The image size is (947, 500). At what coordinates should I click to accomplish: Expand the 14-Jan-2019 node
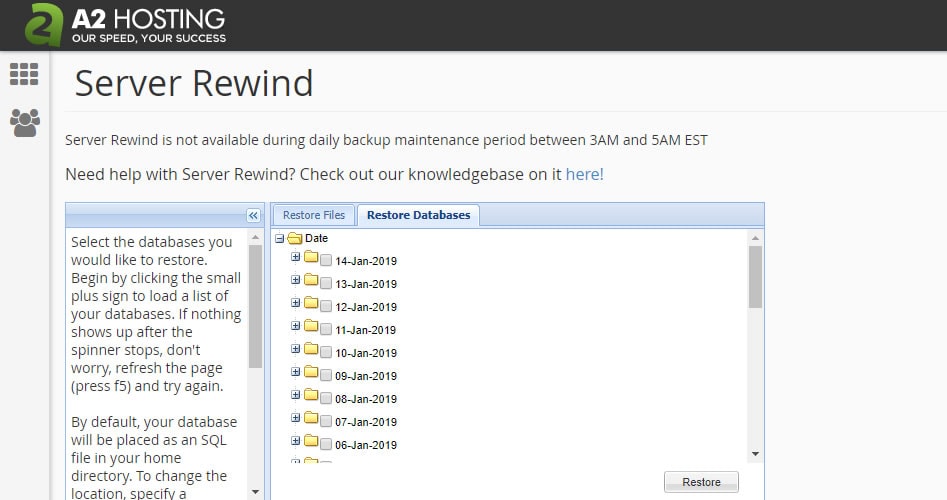click(x=295, y=257)
